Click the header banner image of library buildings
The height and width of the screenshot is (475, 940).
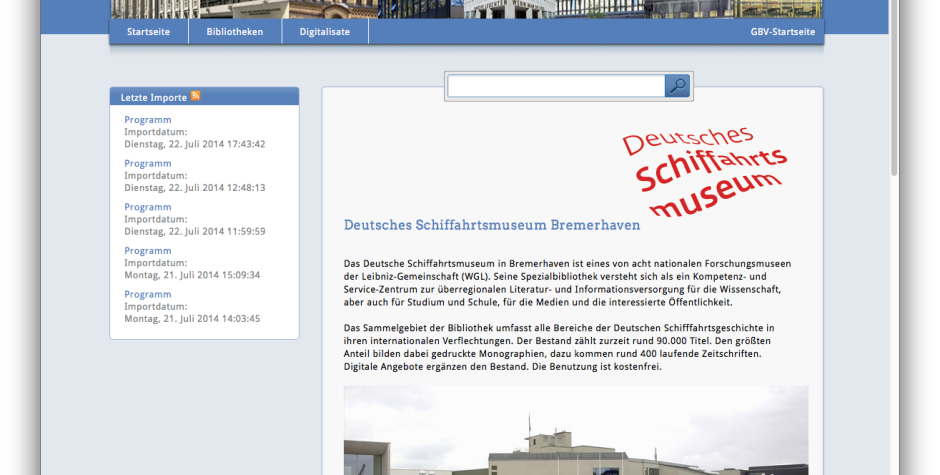466,9
